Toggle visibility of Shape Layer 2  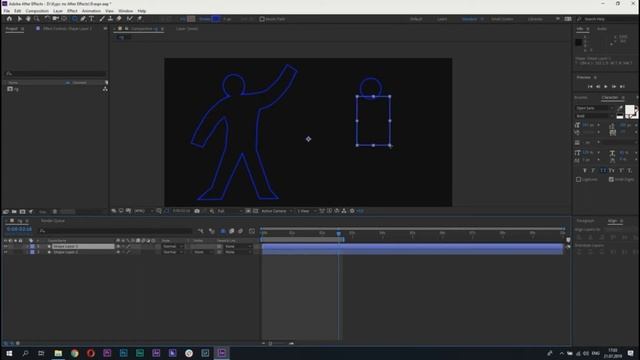click(5, 252)
